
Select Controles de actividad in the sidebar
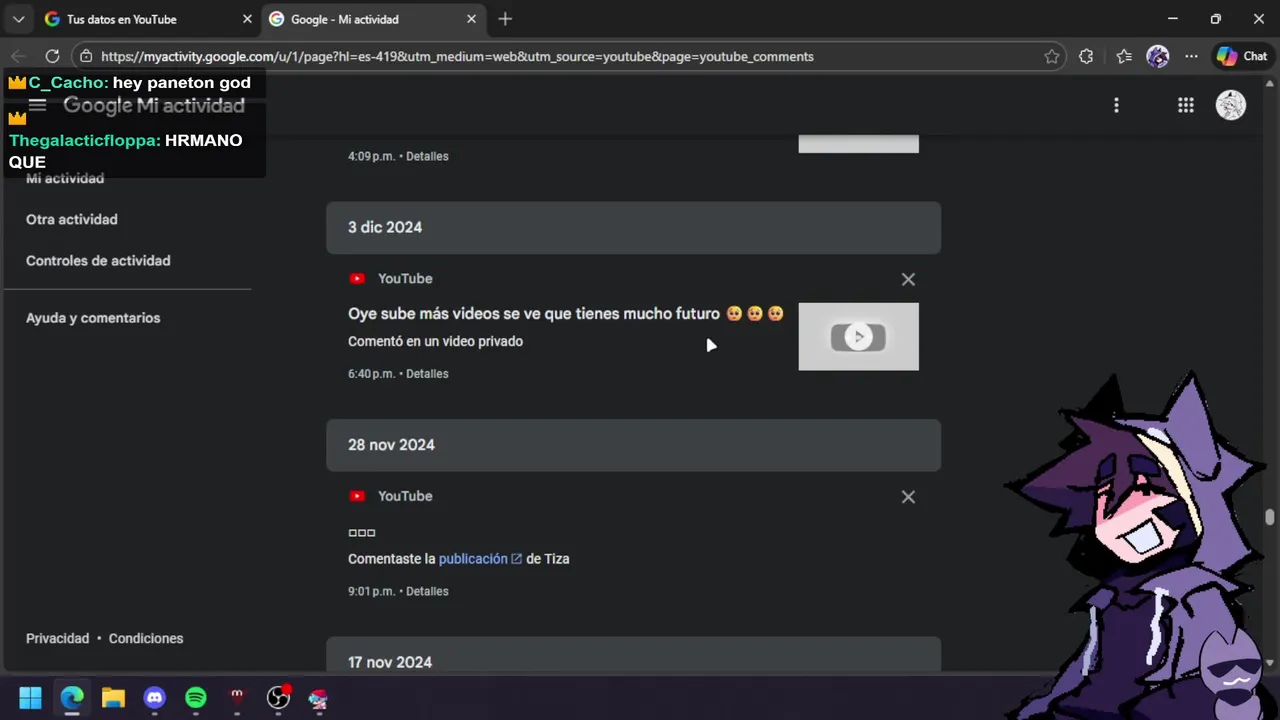[98, 260]
